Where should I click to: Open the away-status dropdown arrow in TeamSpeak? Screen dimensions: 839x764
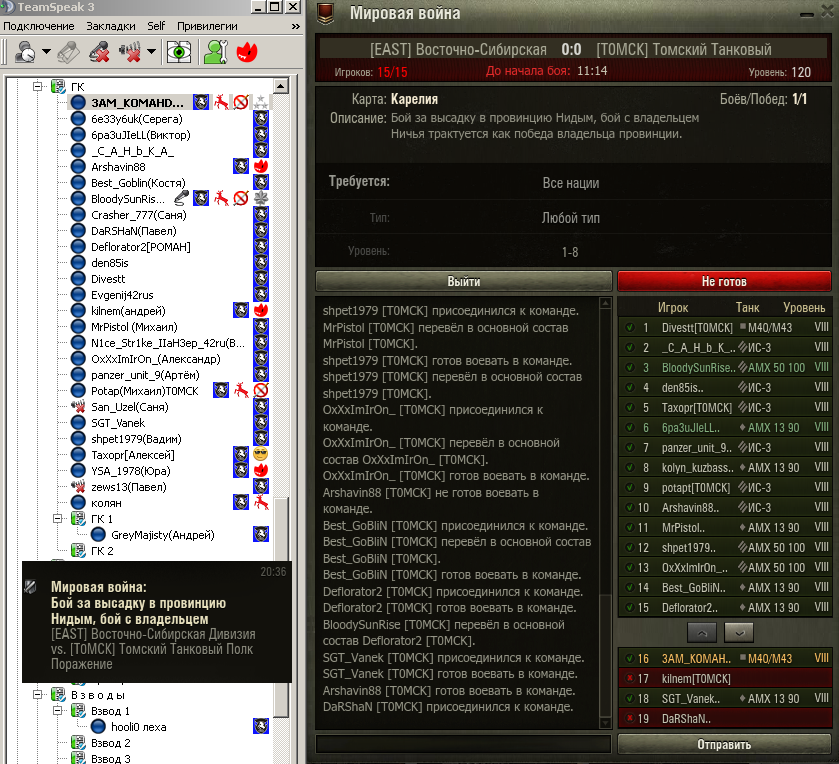pyautogui.click(x=47, y=52)
